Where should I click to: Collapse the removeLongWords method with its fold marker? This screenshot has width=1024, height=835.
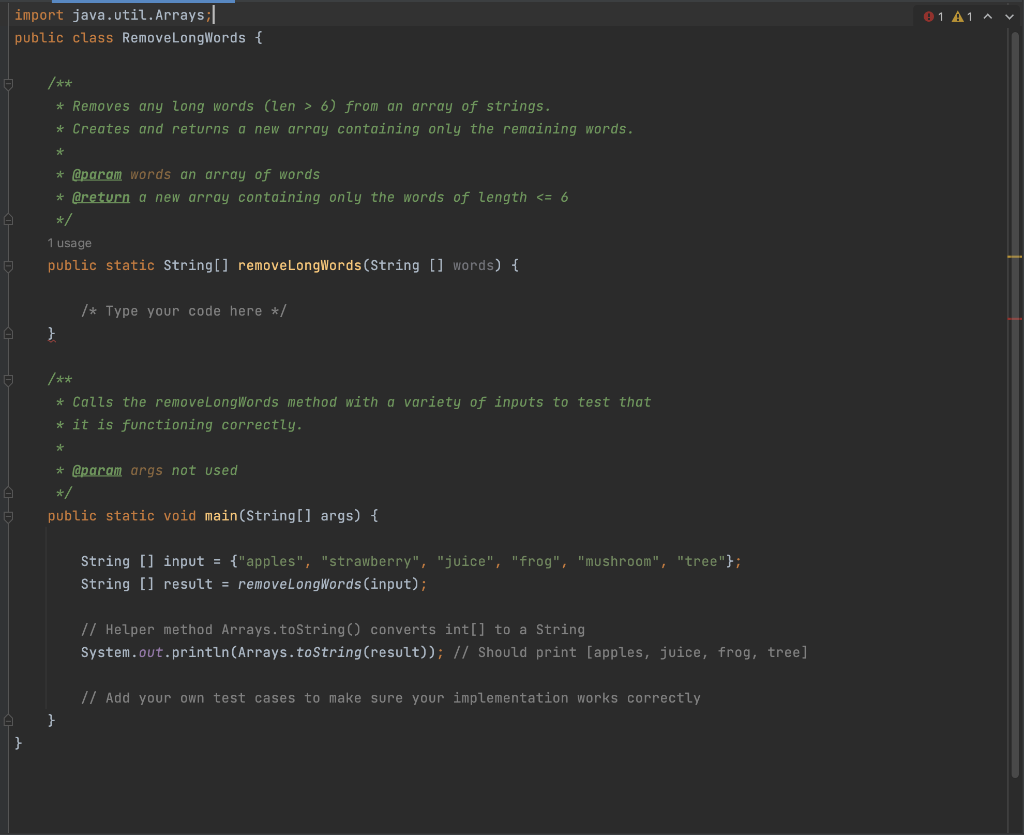pos(8,265)
